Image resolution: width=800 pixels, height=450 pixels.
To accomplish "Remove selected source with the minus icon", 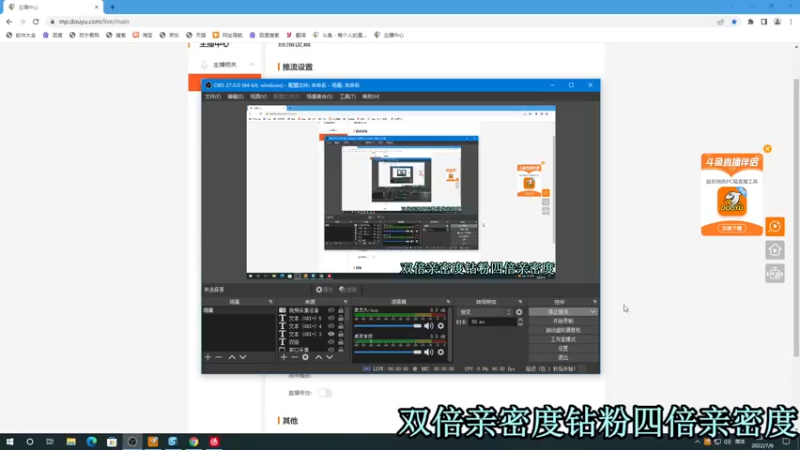I will click(x=294, y=357).
